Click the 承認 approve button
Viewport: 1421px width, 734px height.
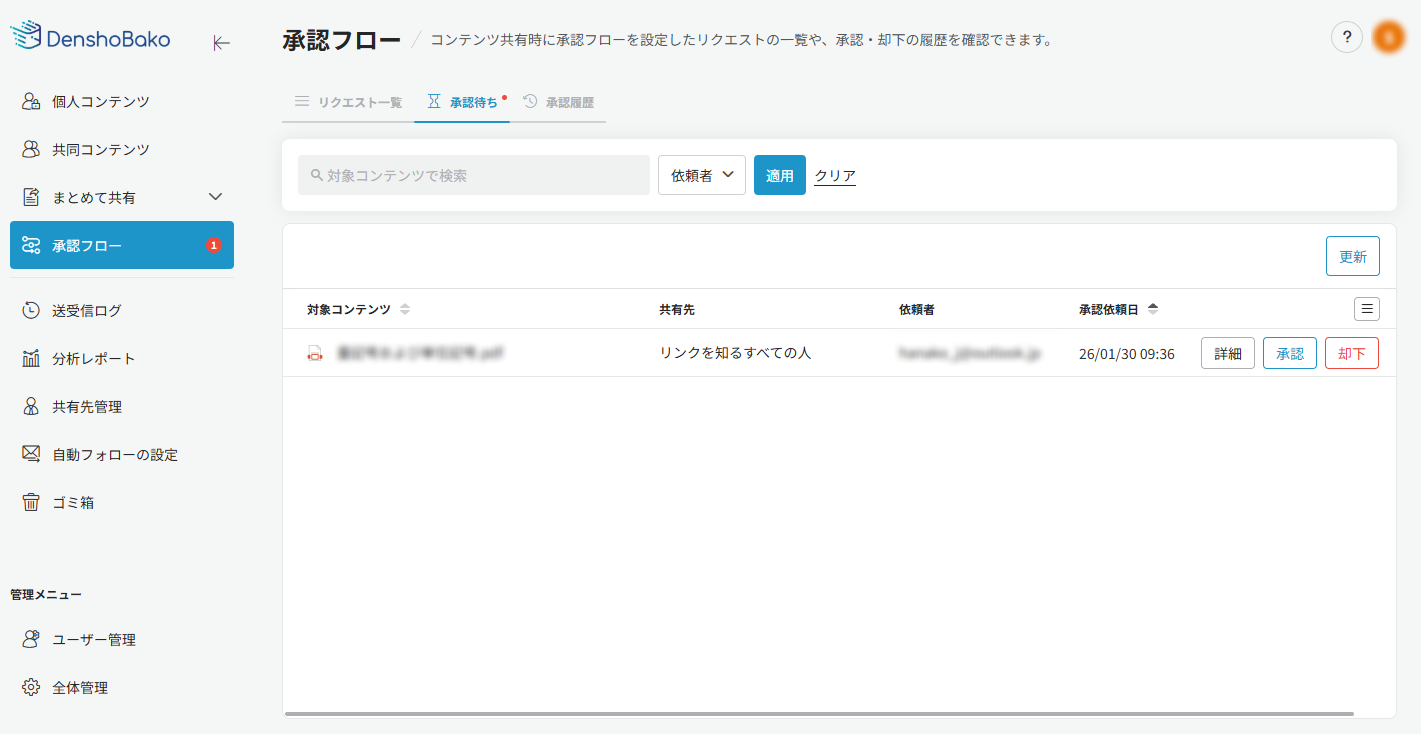click(1290, 353)
